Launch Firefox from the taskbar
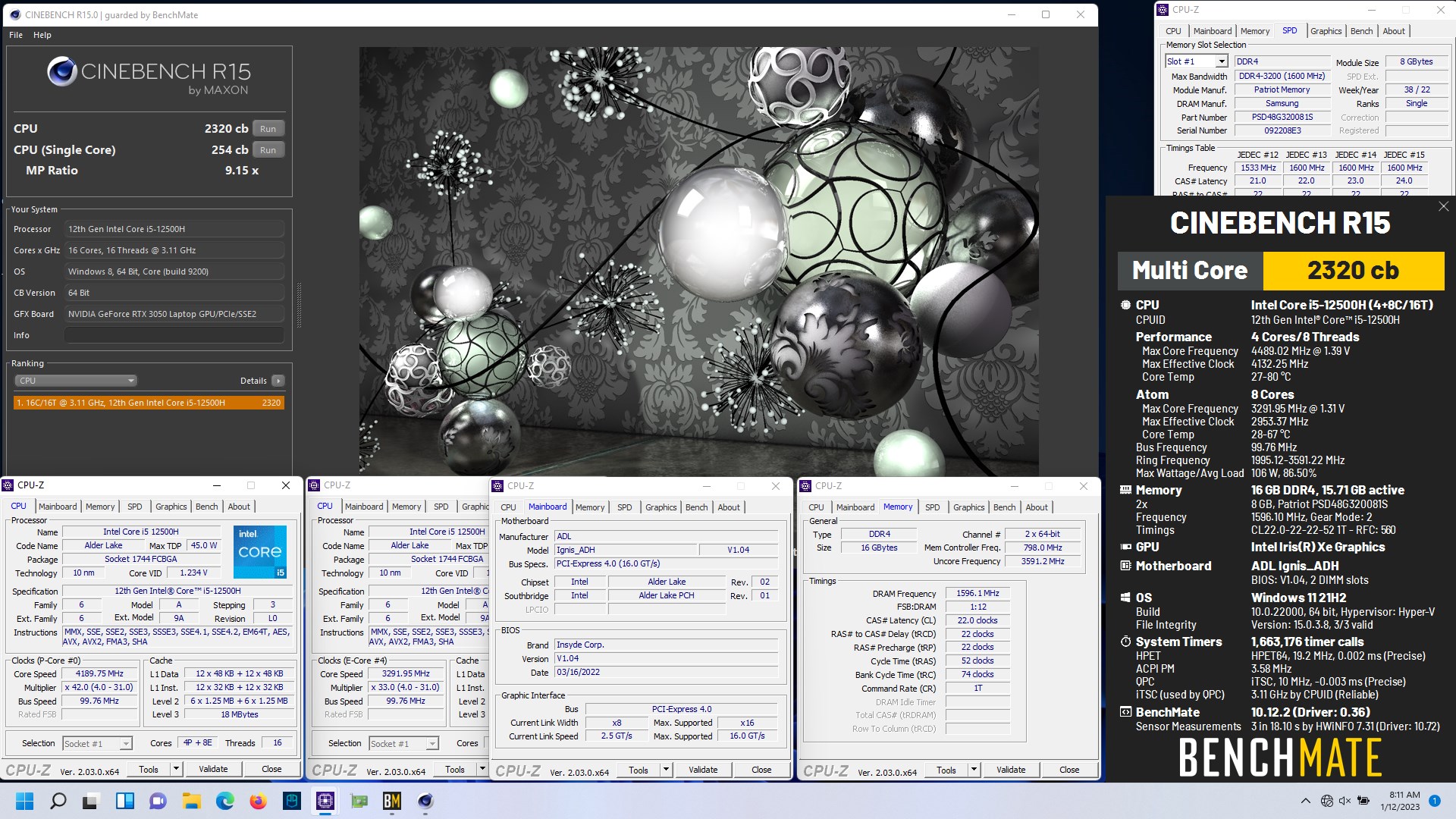The image size is (1456, 819). pyautogui.click(x=258, y=801)
